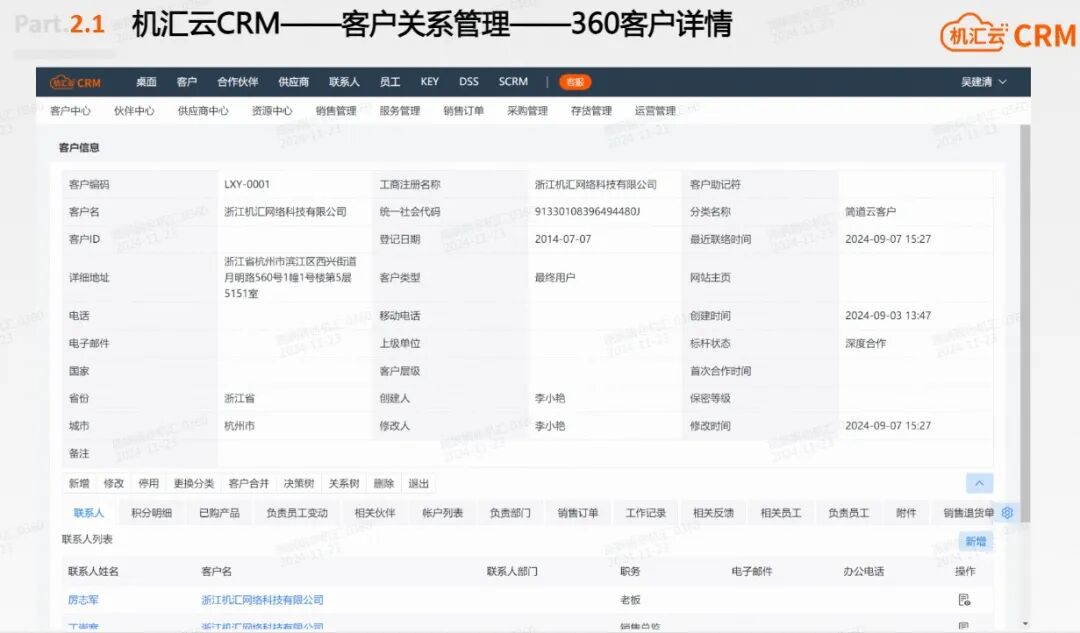Click the operation icon in the second contact row
The image size is (1080, 633).
(963, 626)
